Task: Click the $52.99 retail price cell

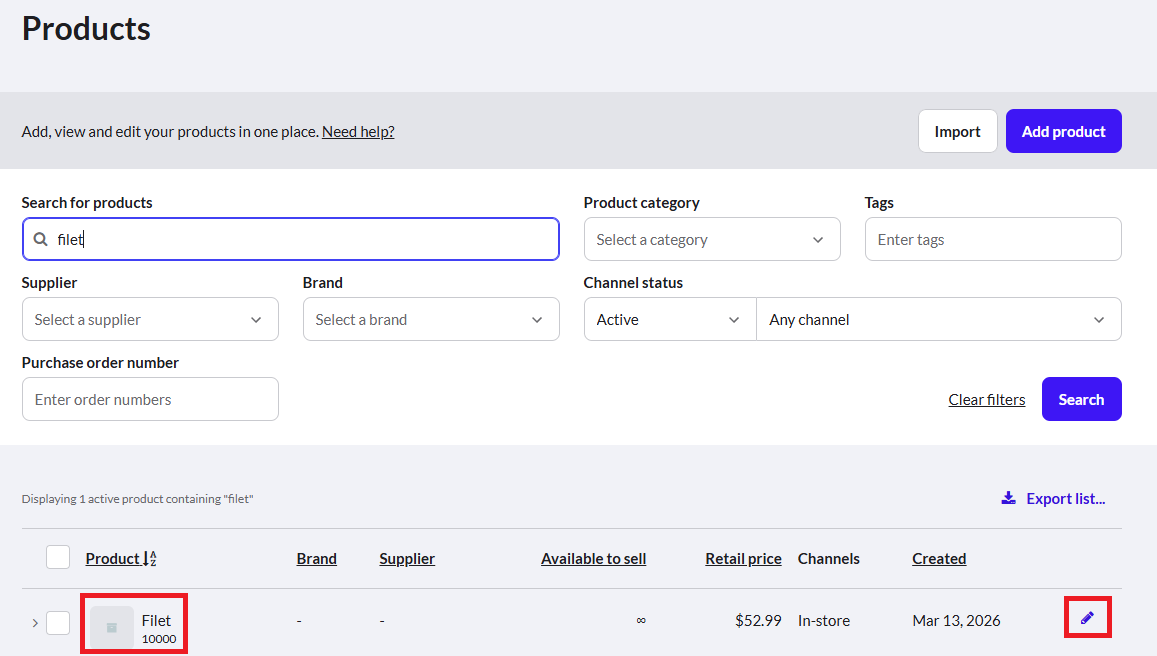Action: [758, 621]
